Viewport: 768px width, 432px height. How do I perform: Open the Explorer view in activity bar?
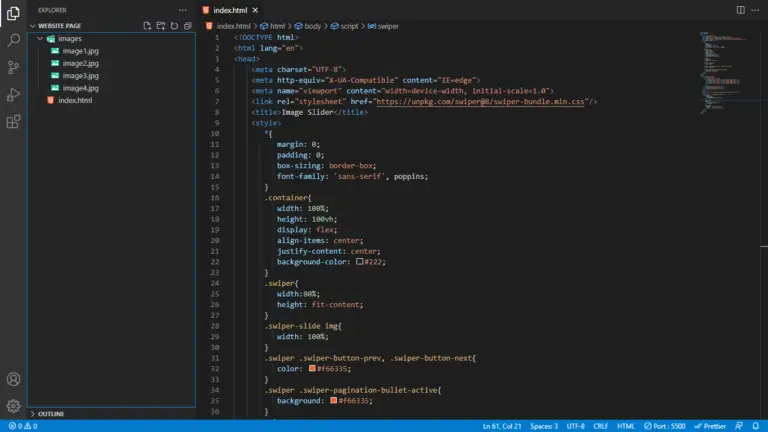[13, 13]
